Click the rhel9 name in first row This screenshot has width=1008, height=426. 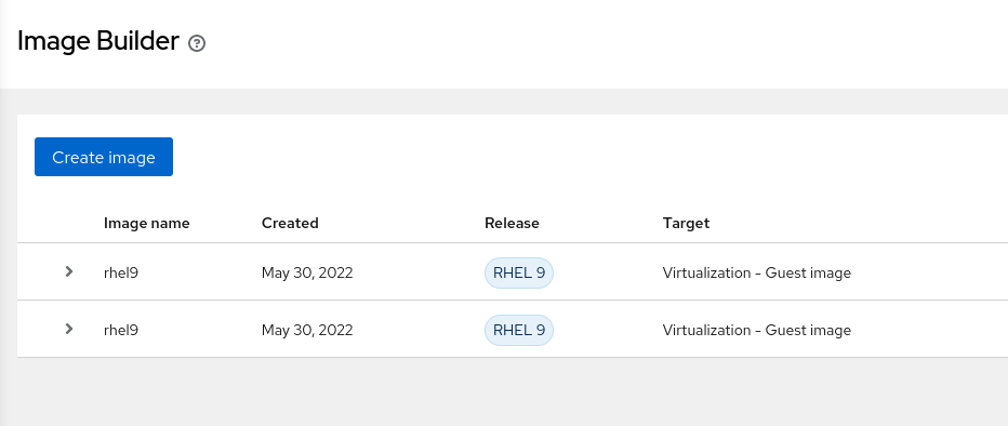(121, 272)
